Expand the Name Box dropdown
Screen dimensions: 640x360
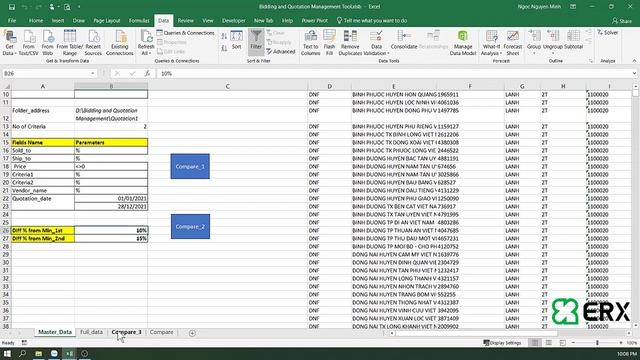pos(93,73)
